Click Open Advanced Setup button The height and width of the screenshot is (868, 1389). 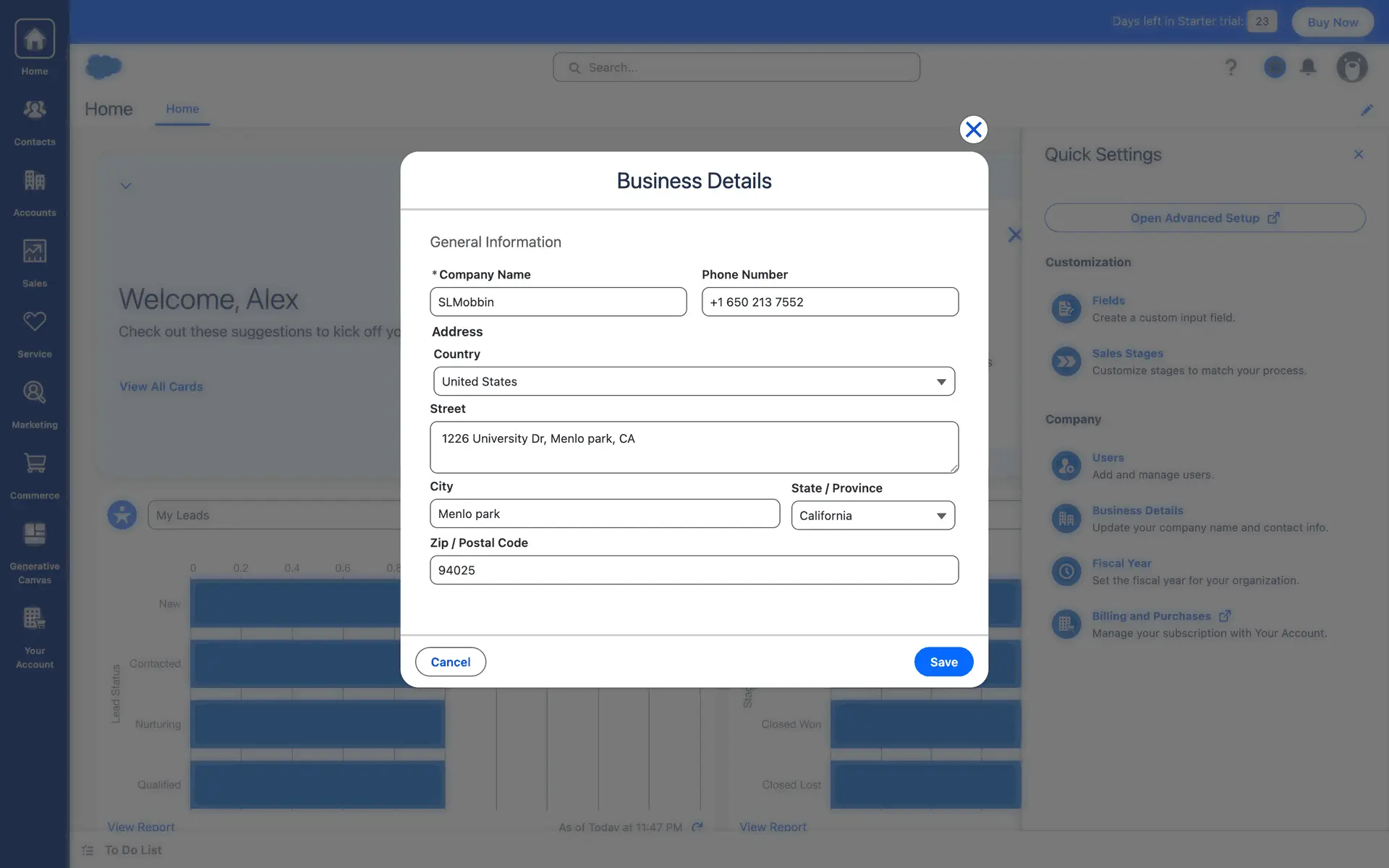pyautogui.click(x=1204, y=218)
